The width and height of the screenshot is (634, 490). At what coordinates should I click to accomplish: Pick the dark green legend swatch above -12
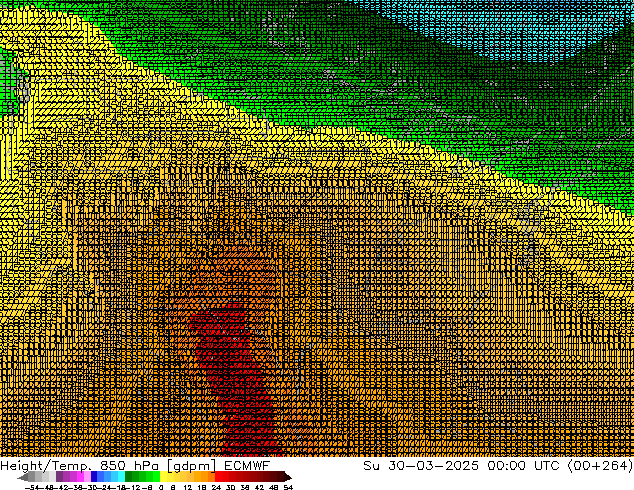click(129, 477)
